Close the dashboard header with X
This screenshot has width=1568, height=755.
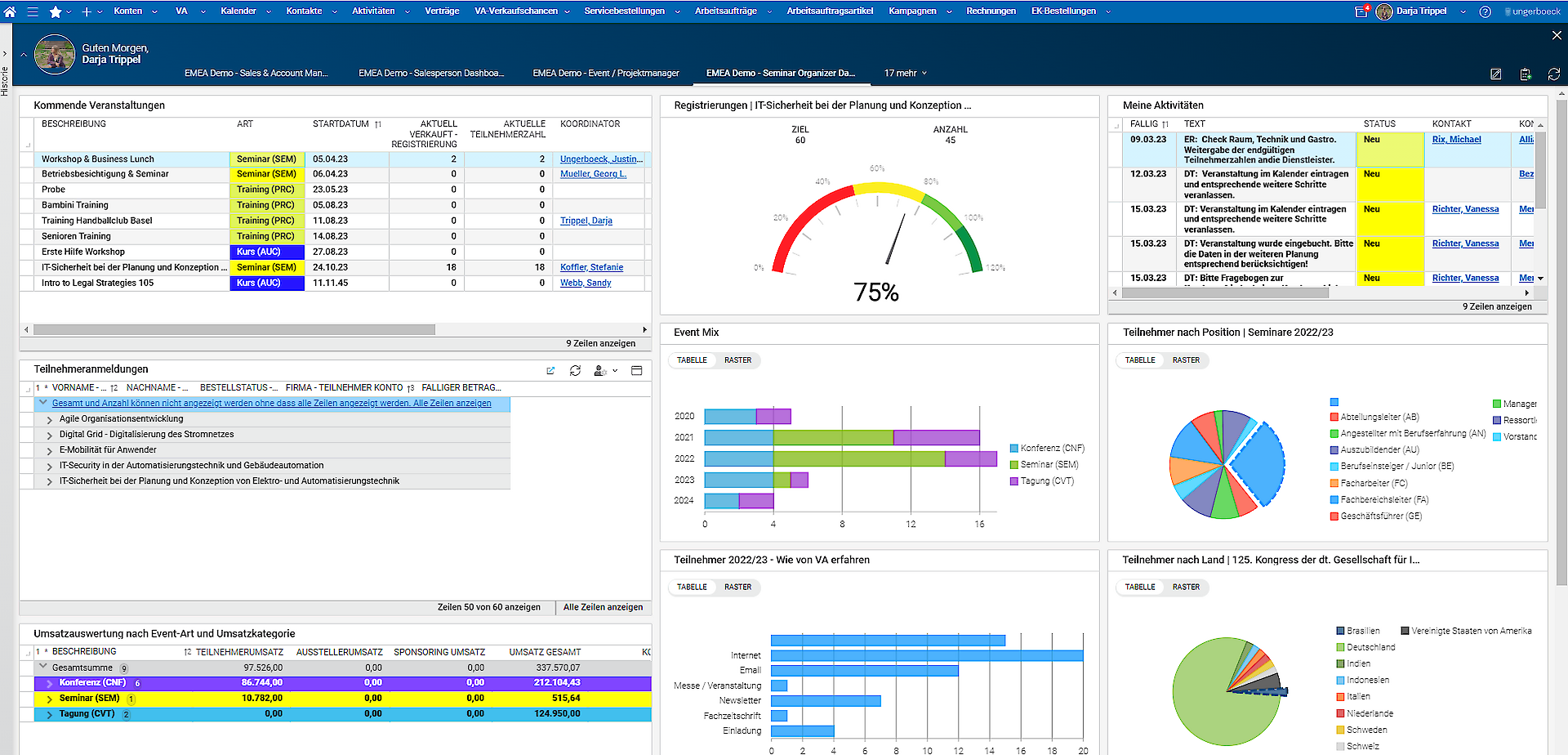[1557, 35]
